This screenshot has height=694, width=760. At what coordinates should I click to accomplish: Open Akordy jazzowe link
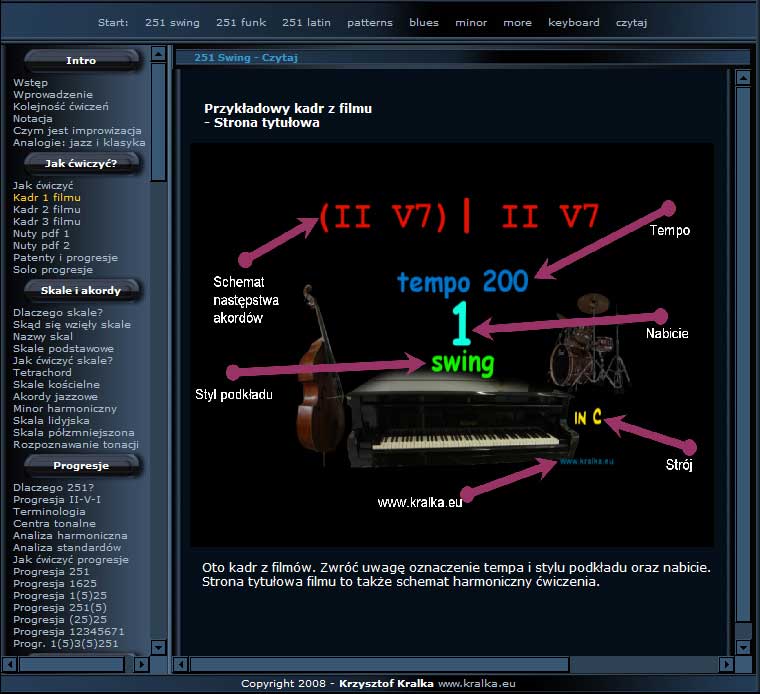coord(55,396)
